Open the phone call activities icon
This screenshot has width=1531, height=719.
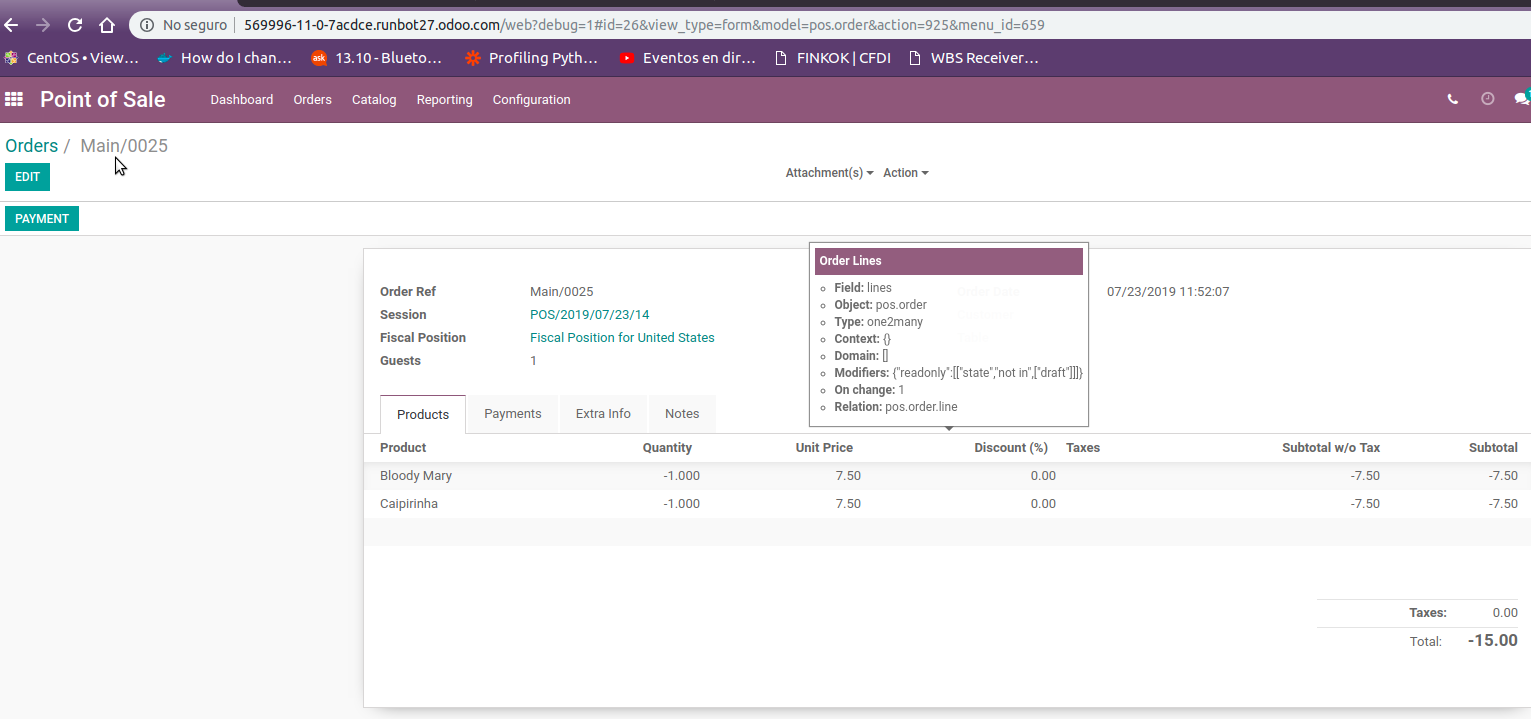tap(1453, 99)
